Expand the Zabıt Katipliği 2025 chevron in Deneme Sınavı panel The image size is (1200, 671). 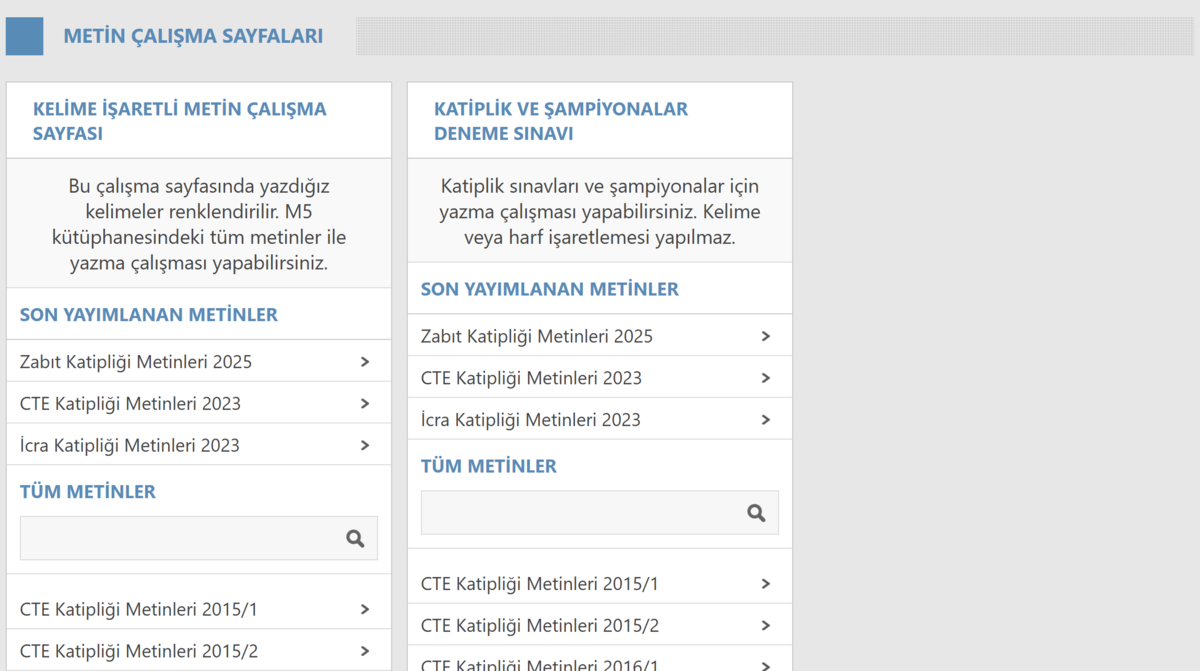(x=766, y=336)
